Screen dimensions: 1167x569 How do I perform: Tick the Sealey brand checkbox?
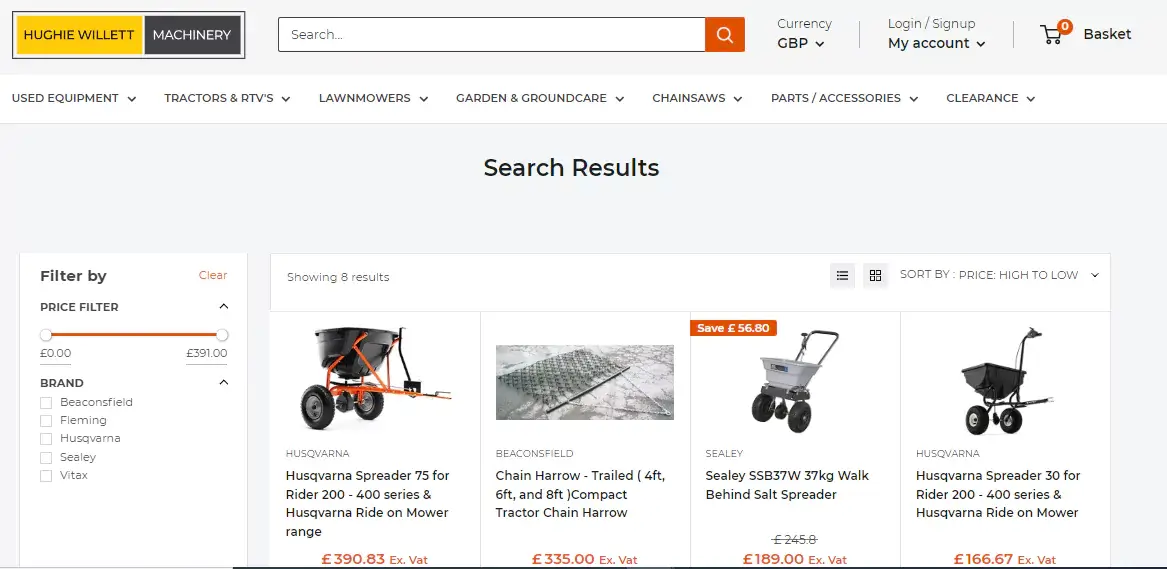point(46,457)
